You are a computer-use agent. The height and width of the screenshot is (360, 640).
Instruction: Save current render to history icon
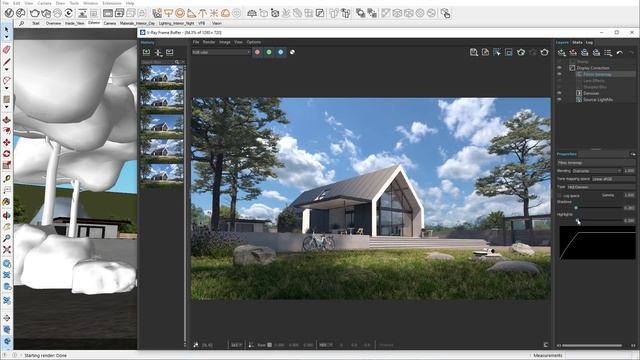click(147, 52)
